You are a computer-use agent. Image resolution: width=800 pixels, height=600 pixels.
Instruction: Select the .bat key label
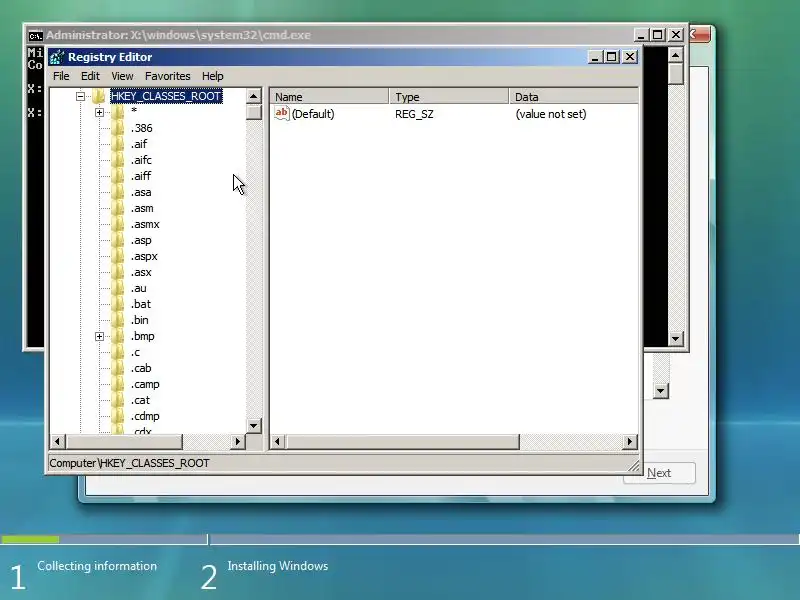(141, 304)
